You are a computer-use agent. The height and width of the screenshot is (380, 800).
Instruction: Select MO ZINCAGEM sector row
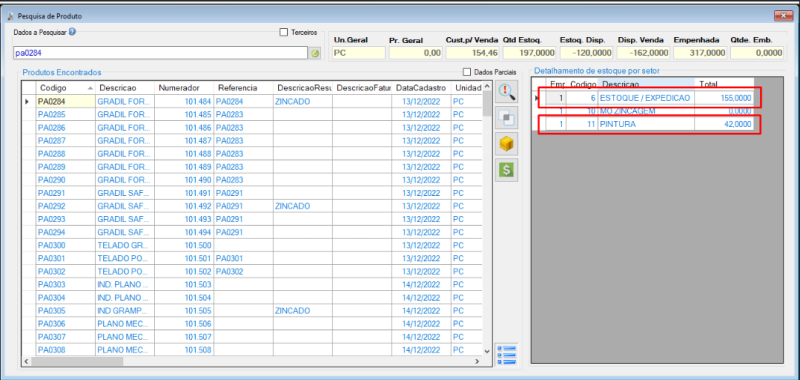pos(643,111)
